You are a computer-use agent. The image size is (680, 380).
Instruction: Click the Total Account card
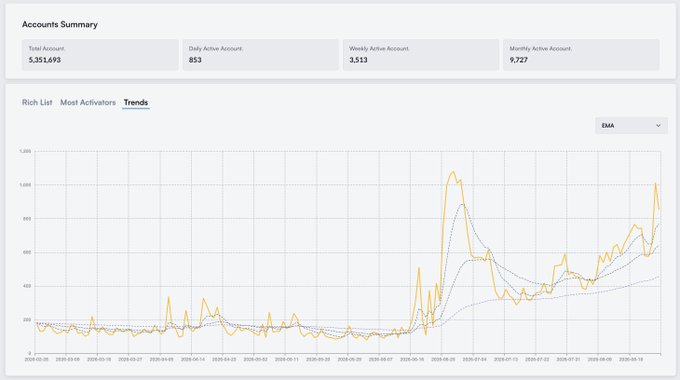[100, 55]
